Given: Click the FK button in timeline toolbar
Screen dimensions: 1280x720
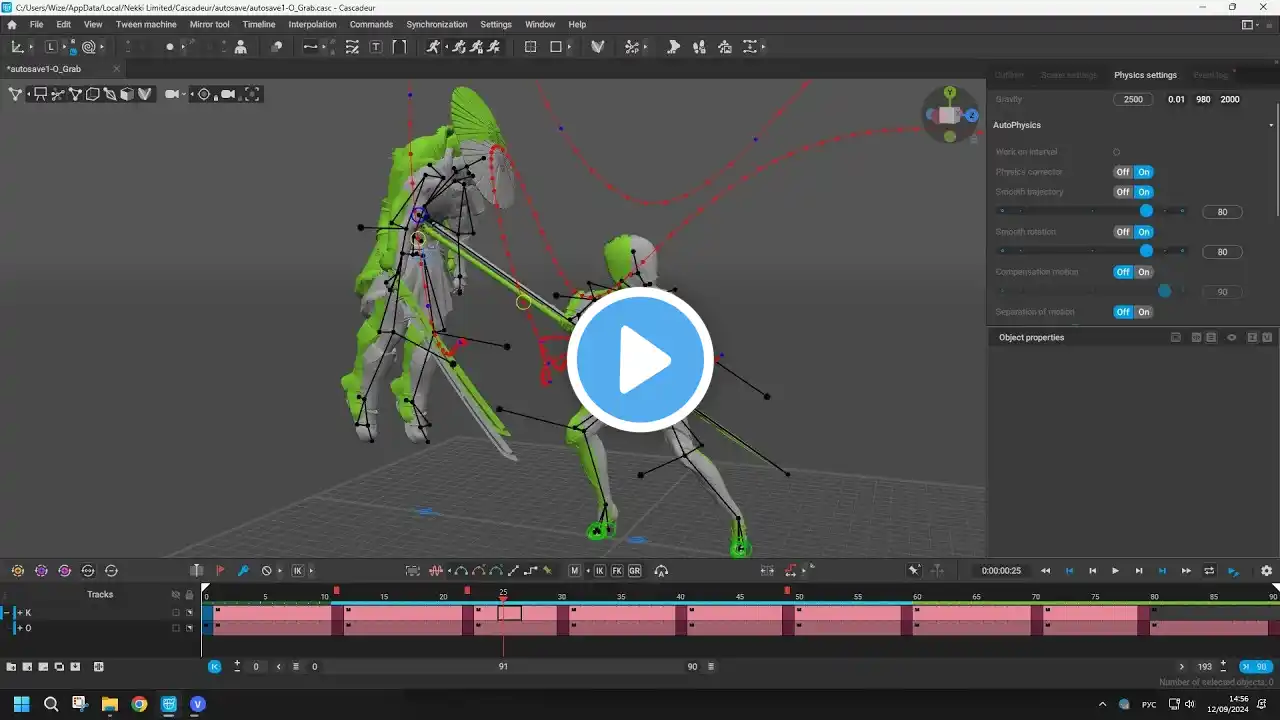Looking at the screenshot, I should tap(617, 571).
